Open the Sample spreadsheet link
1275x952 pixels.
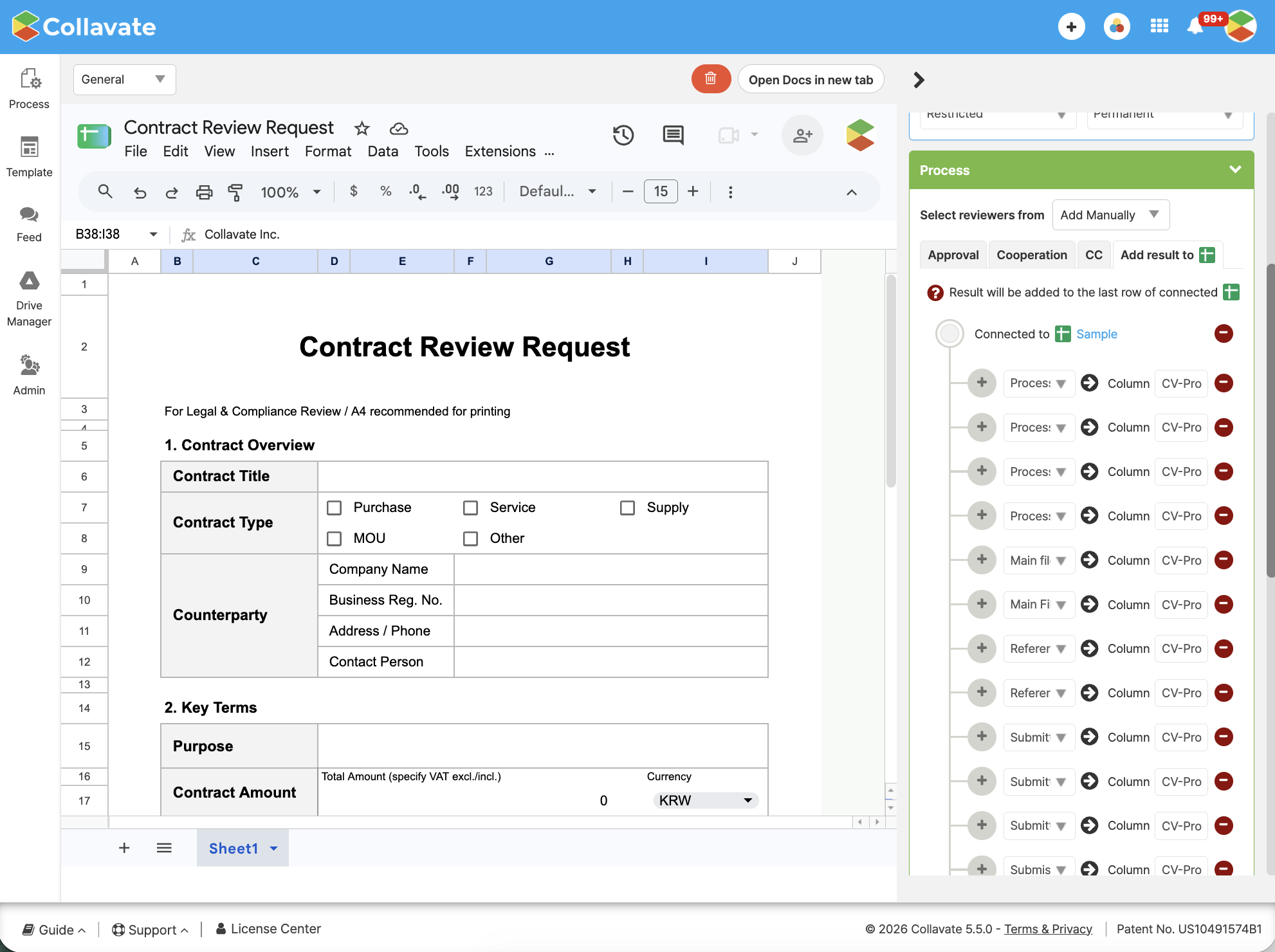click(1097, 334)
